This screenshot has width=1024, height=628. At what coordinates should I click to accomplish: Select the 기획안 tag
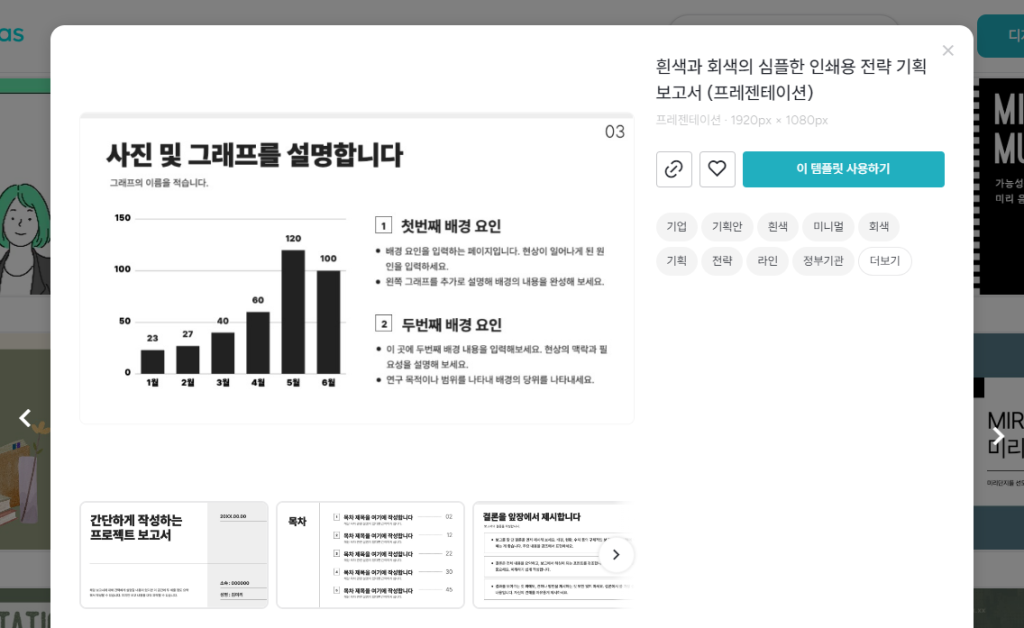click(x=727, y=227)
